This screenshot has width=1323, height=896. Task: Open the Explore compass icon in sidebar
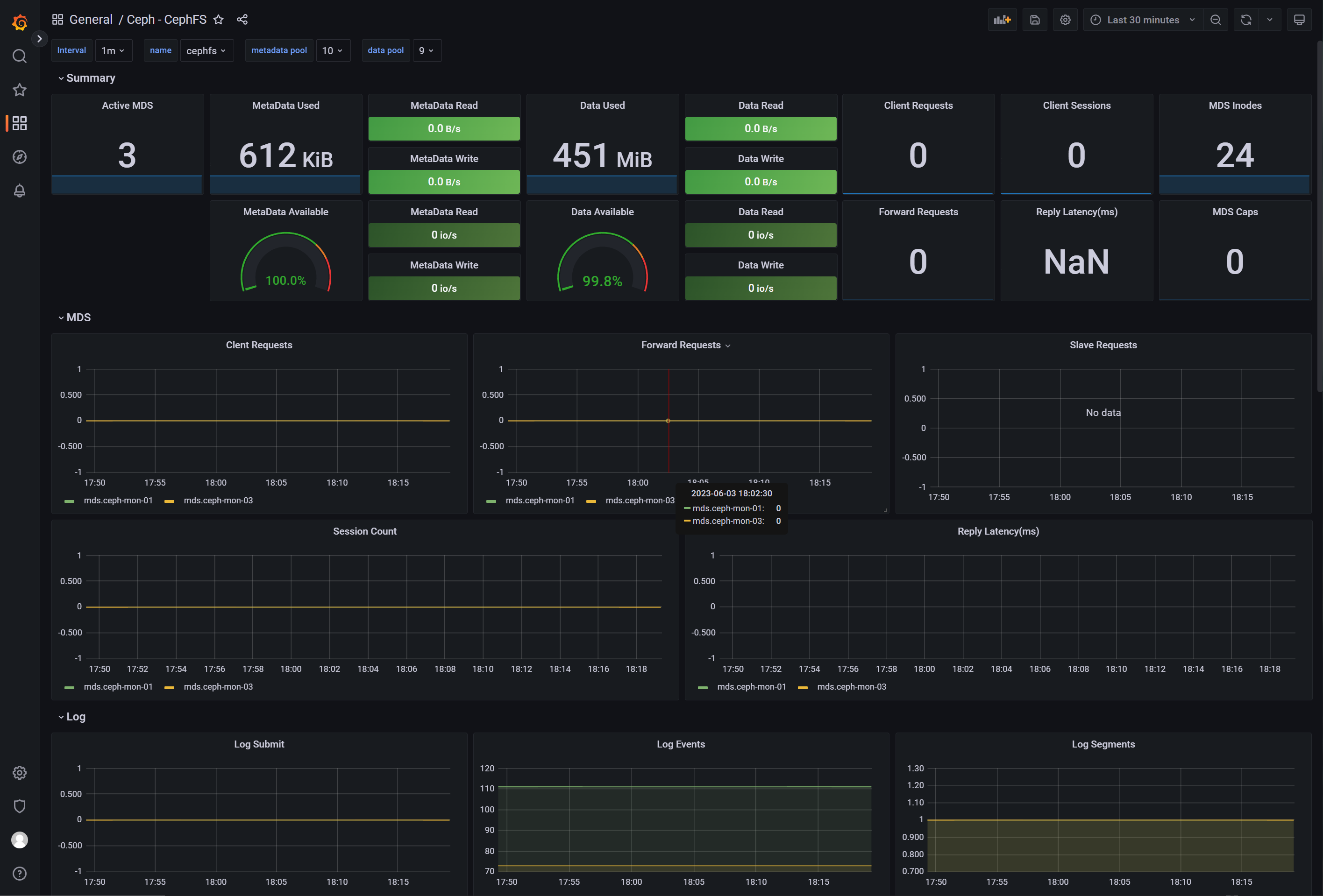pyautogui.click(x=19, y=157)
